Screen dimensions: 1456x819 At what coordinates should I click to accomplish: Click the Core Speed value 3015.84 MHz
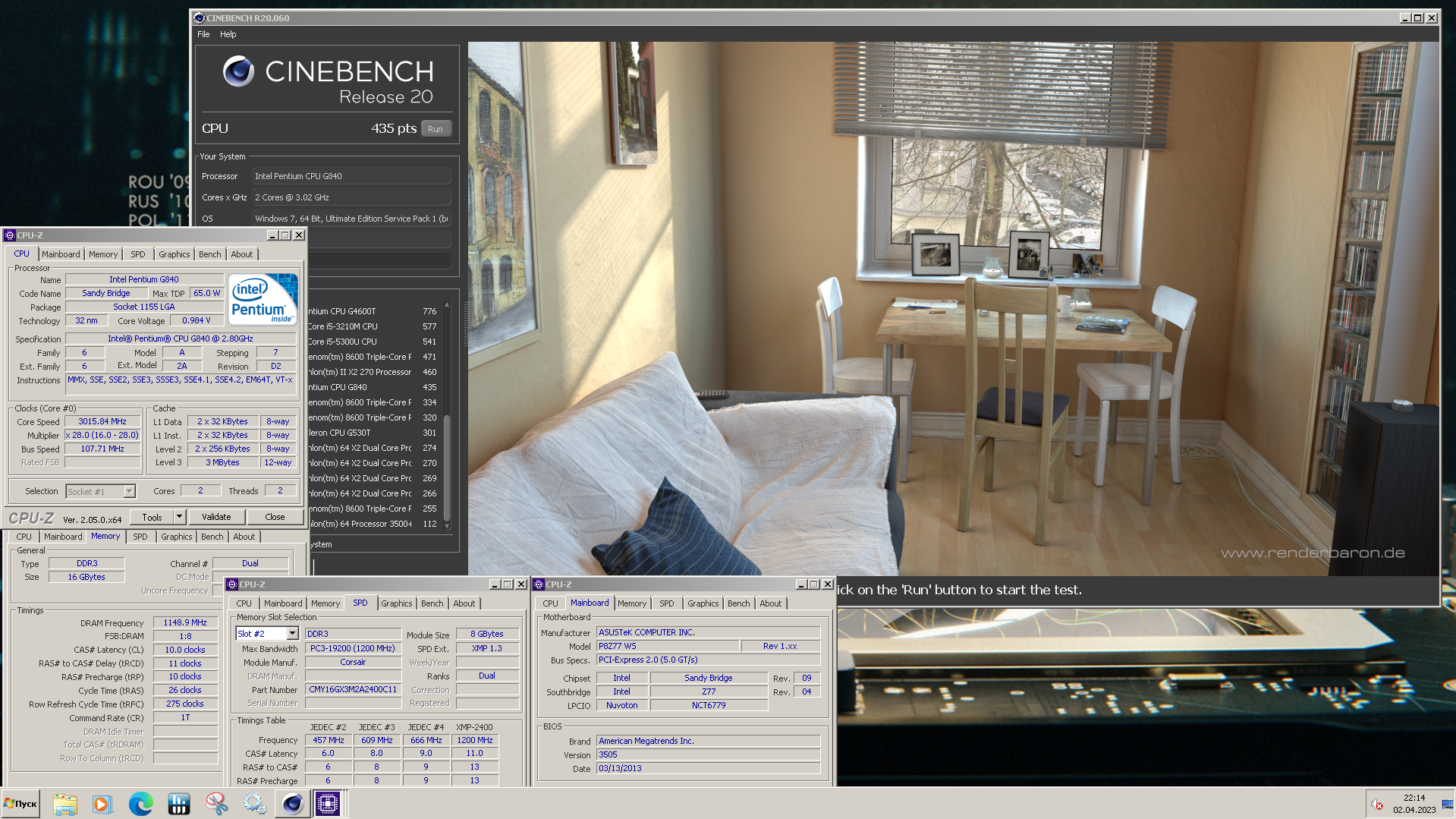tap(103, 421)
